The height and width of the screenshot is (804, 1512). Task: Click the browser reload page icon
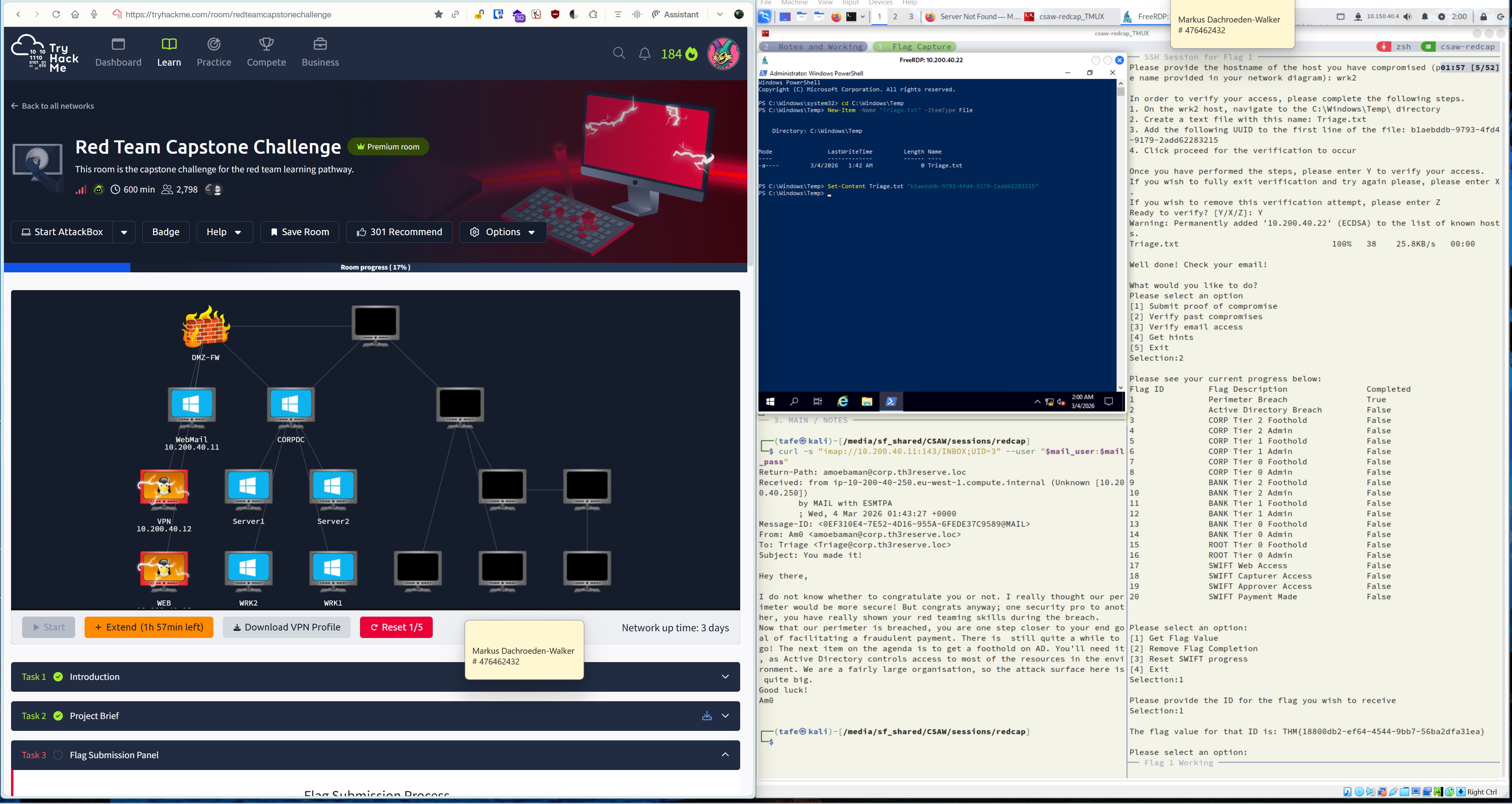(x=56, y=14)
